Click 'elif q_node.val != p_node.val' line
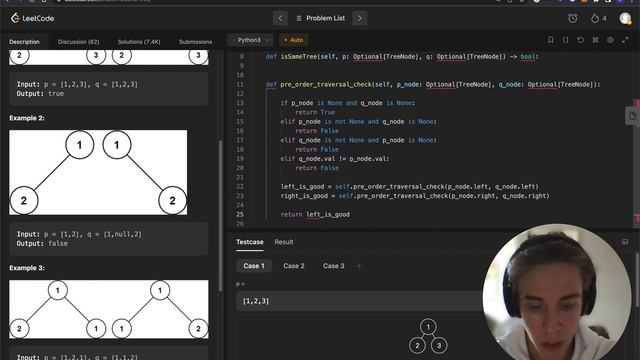 pyautogui.click(x=335, y=159)
